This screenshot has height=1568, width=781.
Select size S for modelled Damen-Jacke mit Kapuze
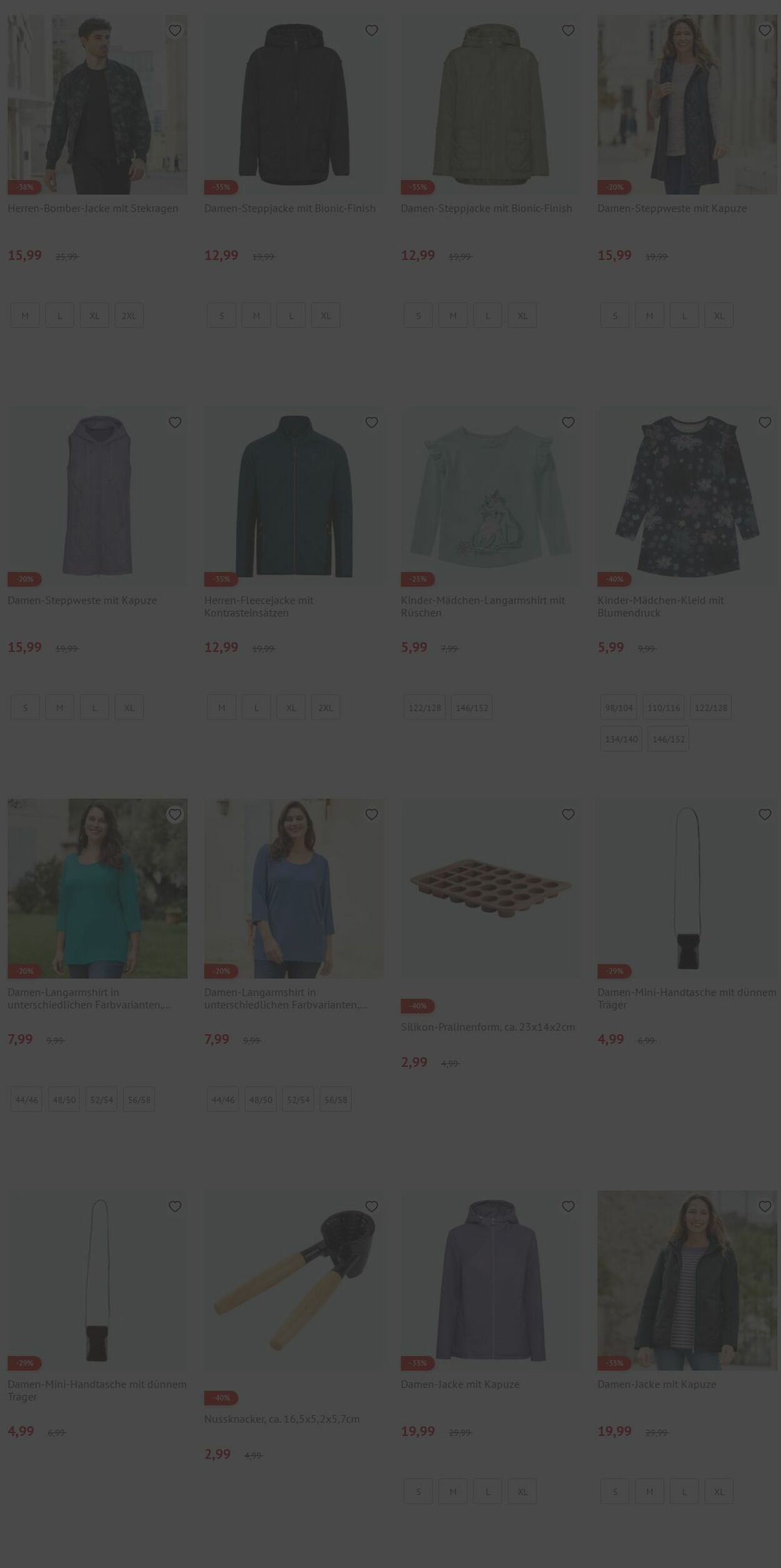click(615, 1491)
